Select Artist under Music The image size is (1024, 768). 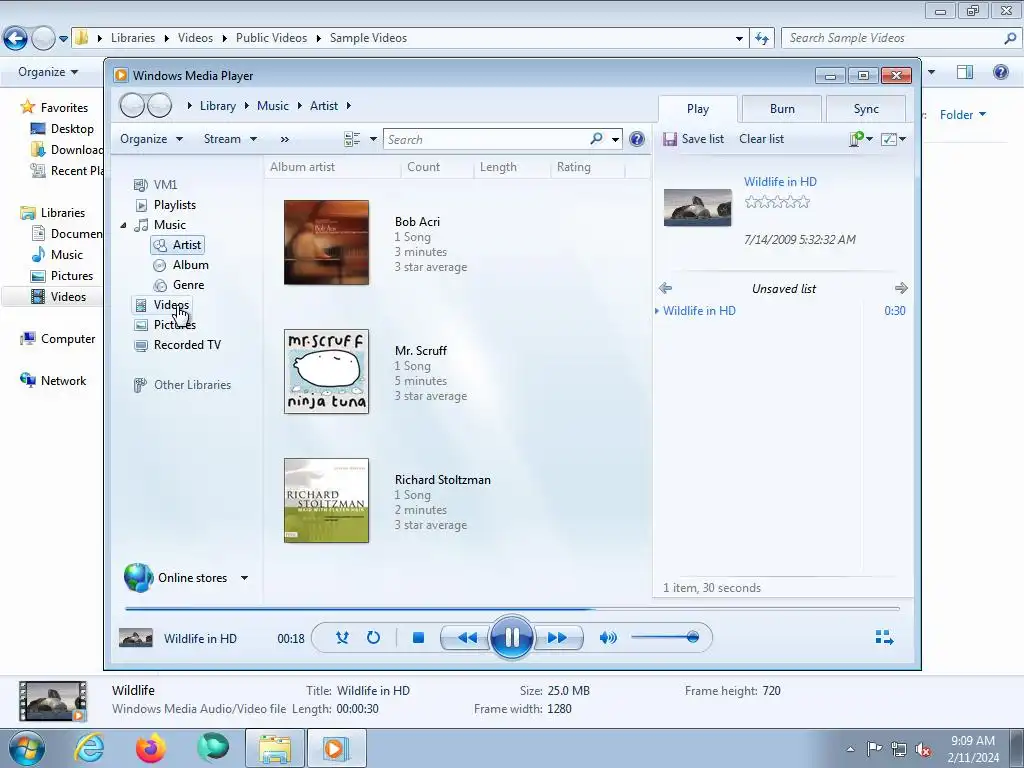click(x=178, y=245)
